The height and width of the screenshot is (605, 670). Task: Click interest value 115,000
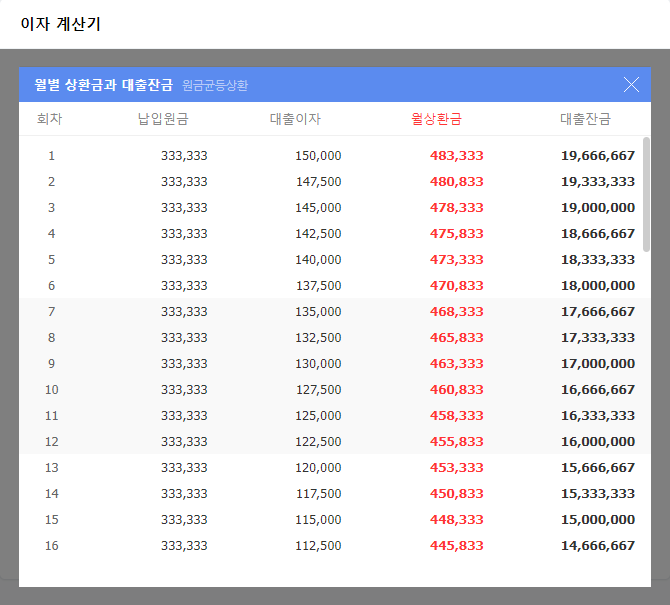pos(318,520)
